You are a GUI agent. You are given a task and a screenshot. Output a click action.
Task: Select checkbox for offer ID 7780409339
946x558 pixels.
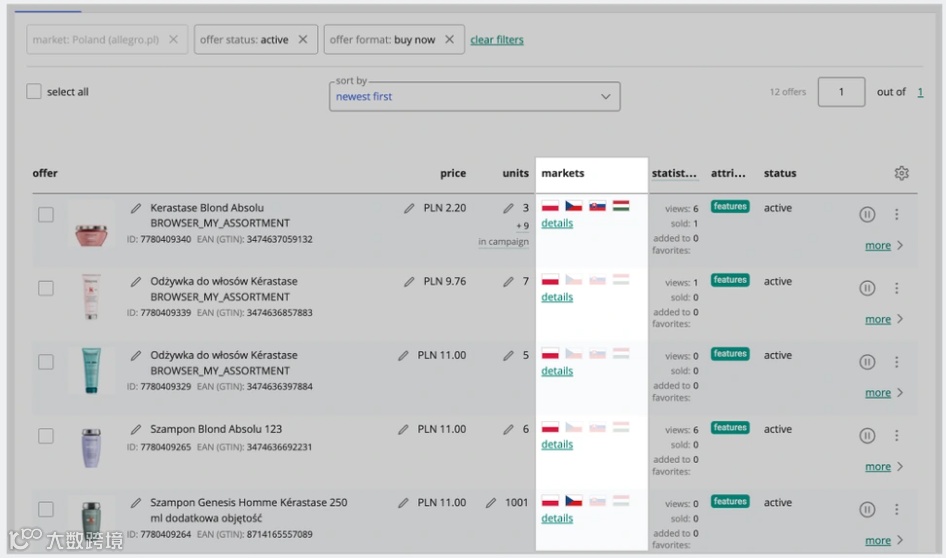46,288
